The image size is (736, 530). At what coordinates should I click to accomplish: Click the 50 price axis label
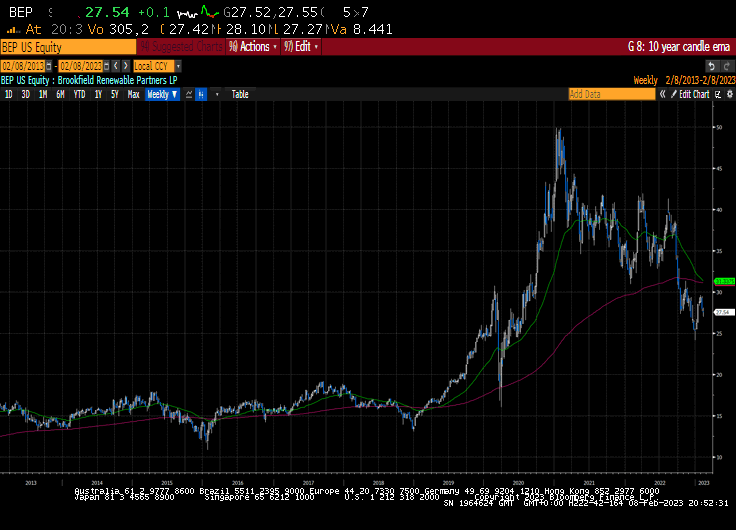click(x=720, y=127)
